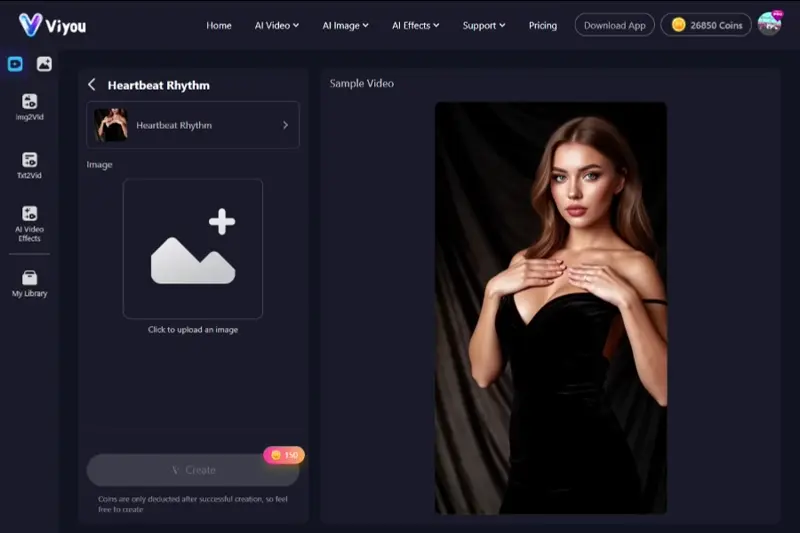Screen dimensions: 800x533
Task: Click the 150 coin cost badge
Action: pos(284,455)
